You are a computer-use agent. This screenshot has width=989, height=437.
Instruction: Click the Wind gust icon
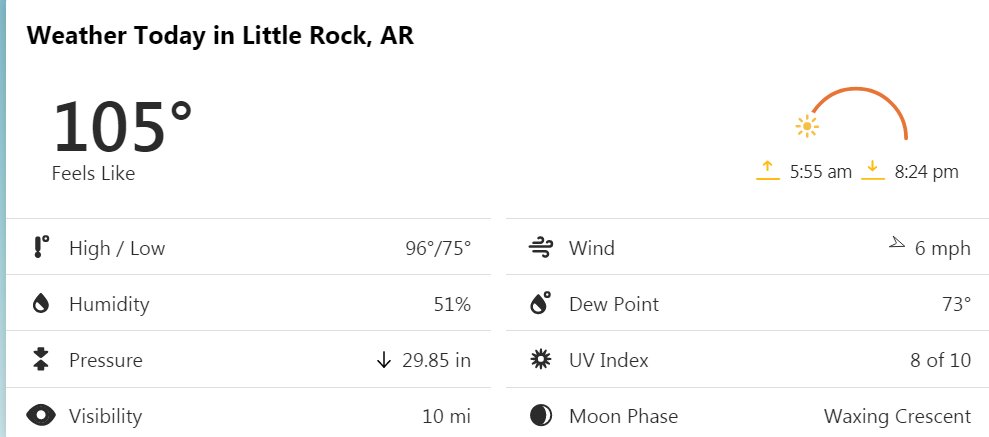pyautogui.click(x=541, y=247)
